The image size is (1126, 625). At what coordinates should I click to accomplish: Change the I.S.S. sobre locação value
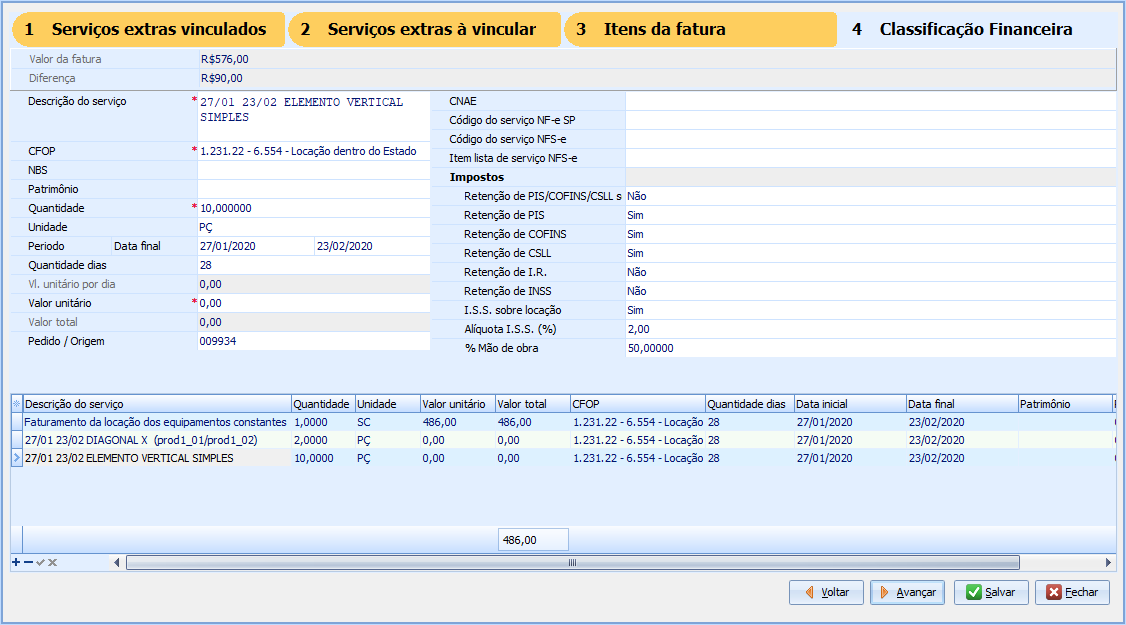870,310
